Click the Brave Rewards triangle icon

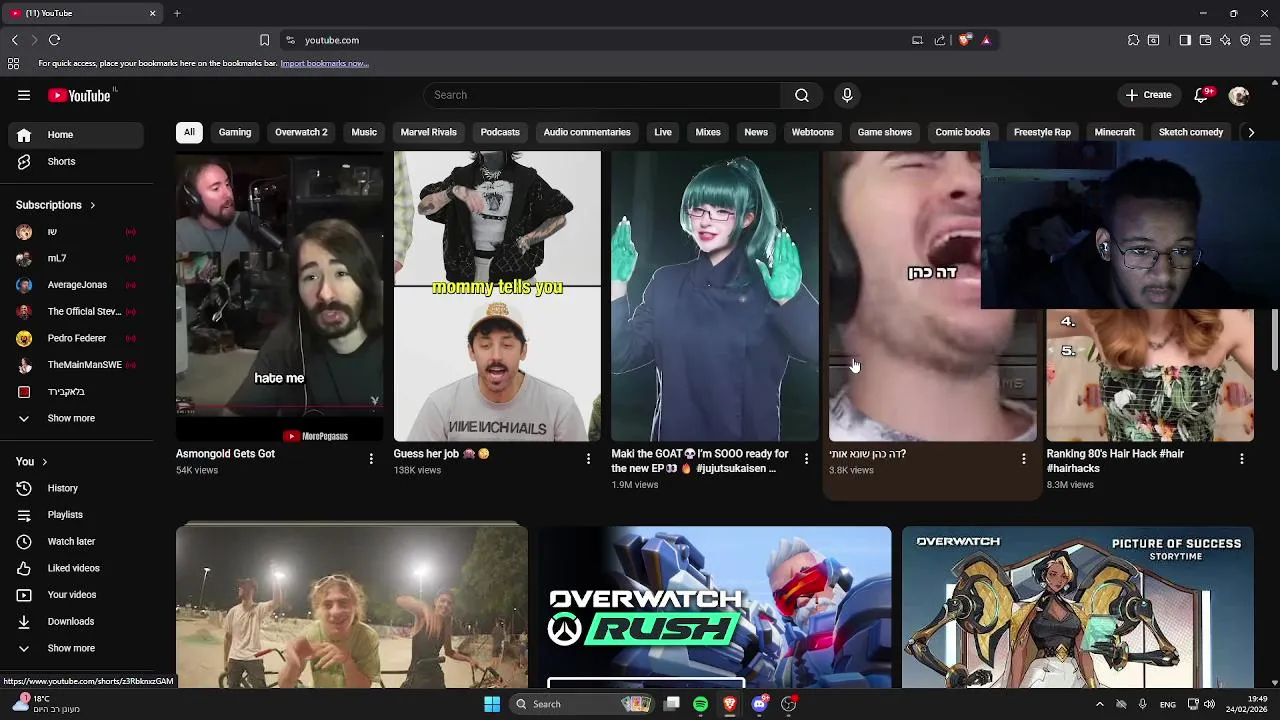coord(986,40)
